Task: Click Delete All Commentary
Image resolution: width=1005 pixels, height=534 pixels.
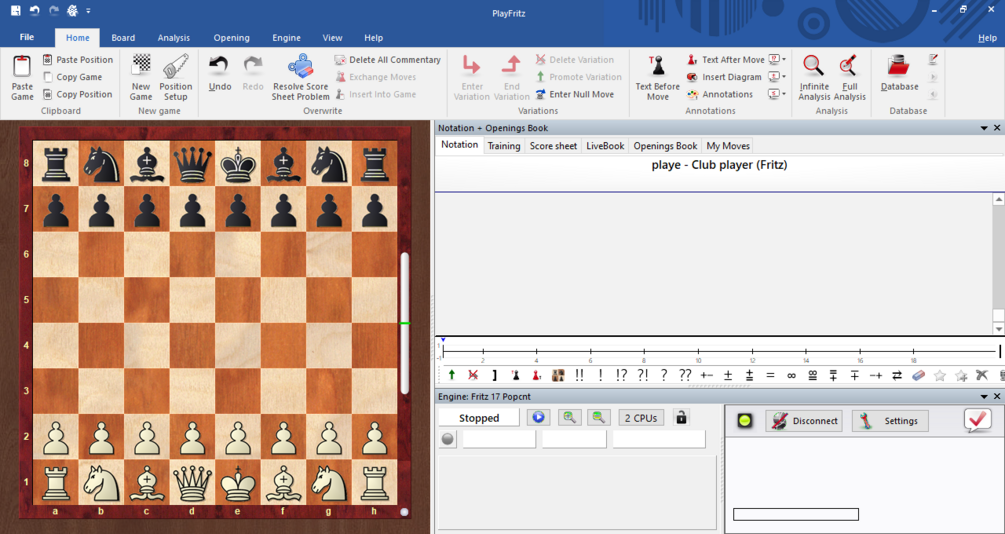Action: click(387, 60)
